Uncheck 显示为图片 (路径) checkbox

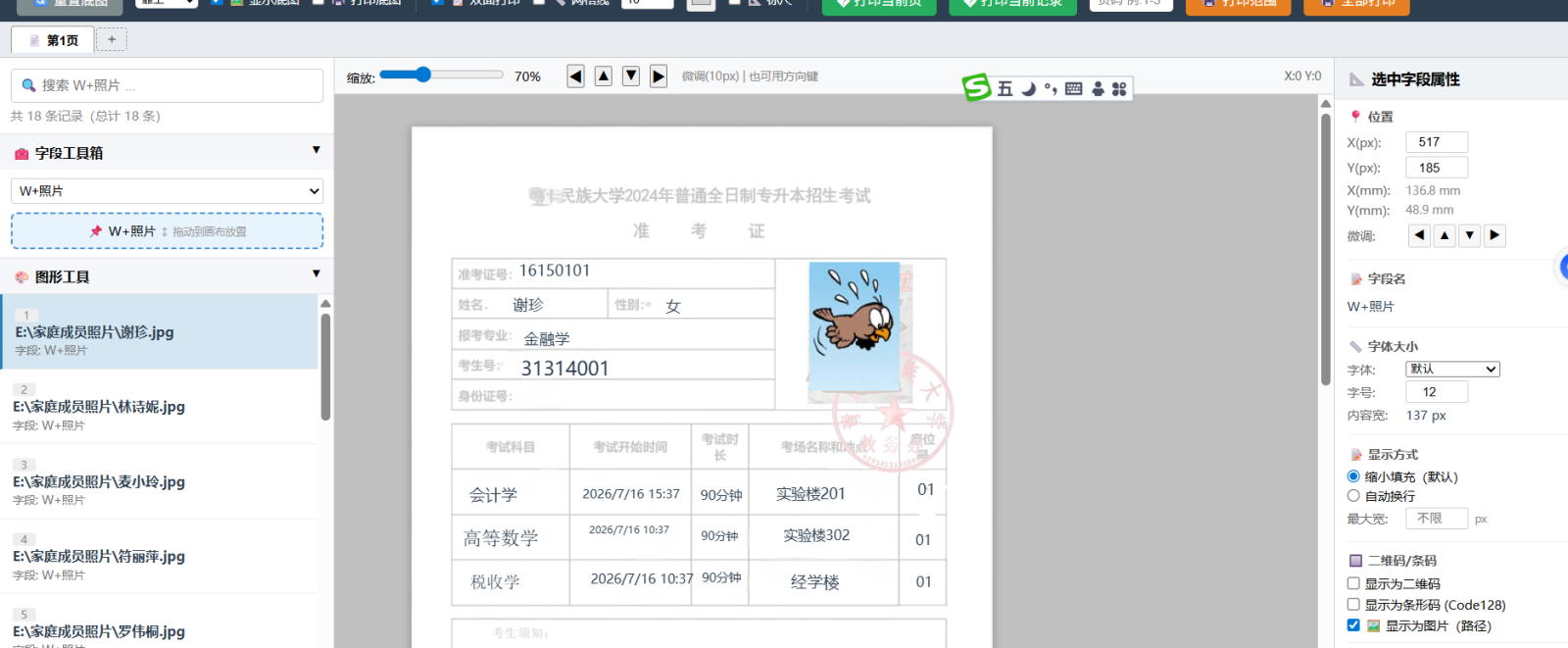(x=1353, y=625)
